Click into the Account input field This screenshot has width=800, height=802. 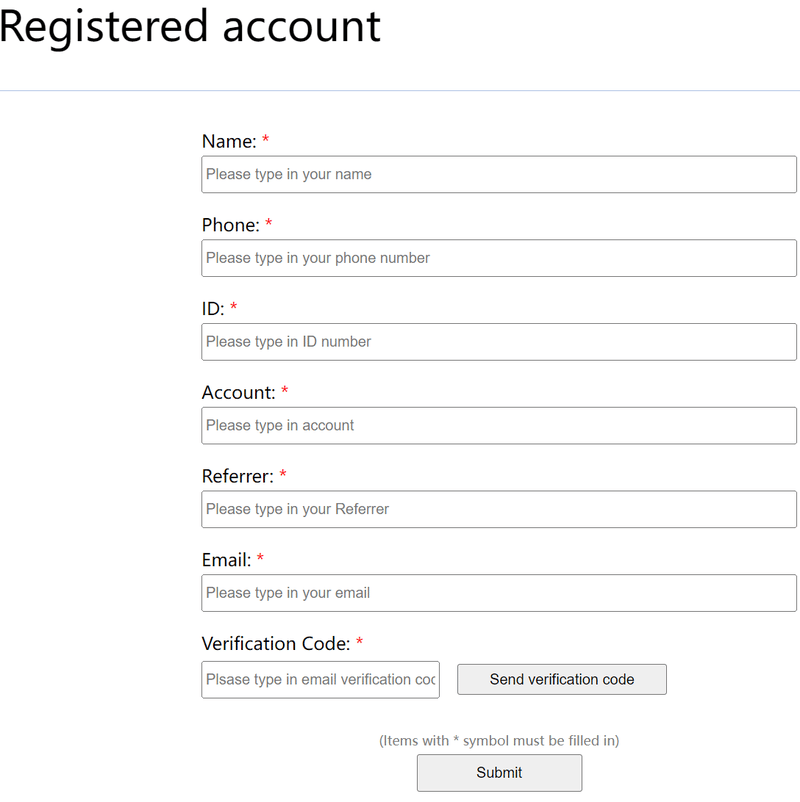tap(499, 425)
